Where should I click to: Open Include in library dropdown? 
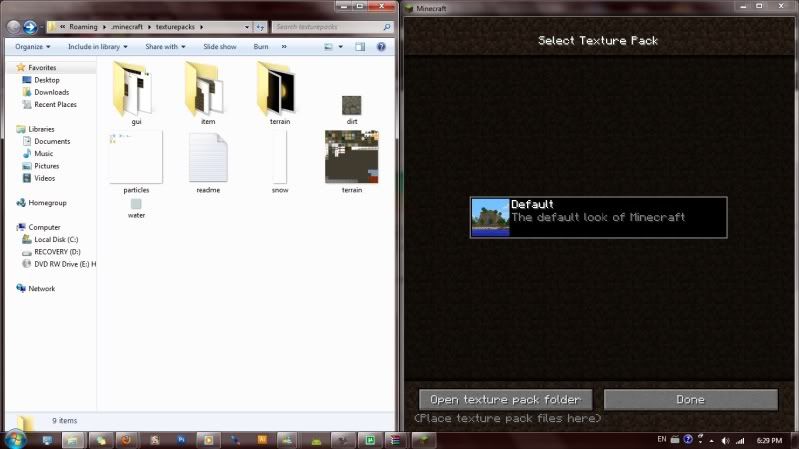(98, 47)
